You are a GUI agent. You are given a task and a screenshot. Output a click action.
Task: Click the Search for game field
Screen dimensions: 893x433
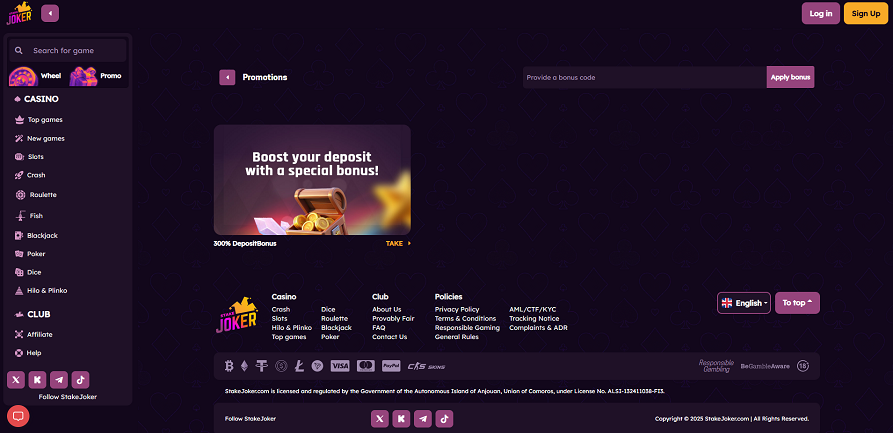(68, 51)
